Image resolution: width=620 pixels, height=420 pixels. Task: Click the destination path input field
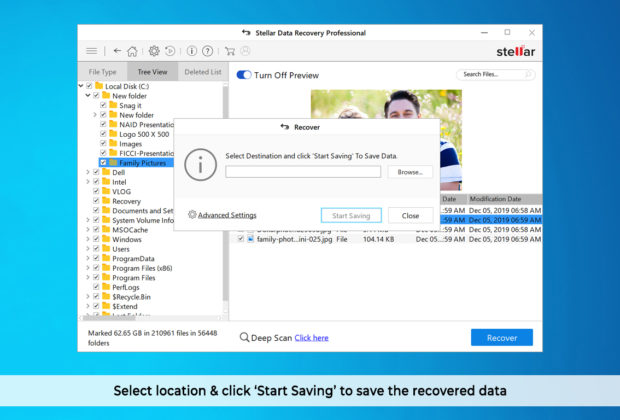click(x=303, y=172)
